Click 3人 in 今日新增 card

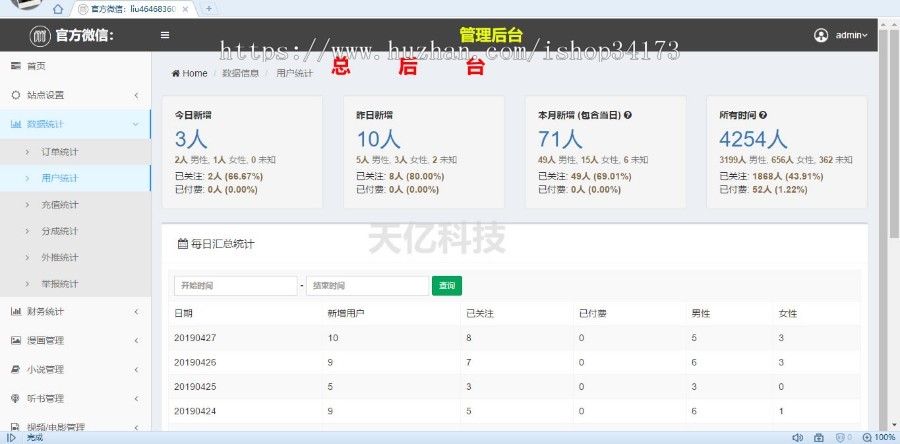[191, 139]
